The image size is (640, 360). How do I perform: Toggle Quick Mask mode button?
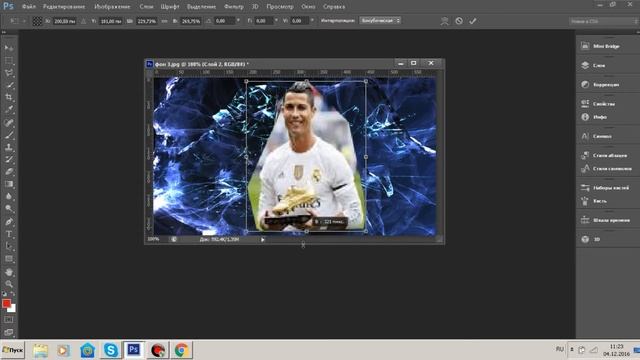[x=9, y=320]
